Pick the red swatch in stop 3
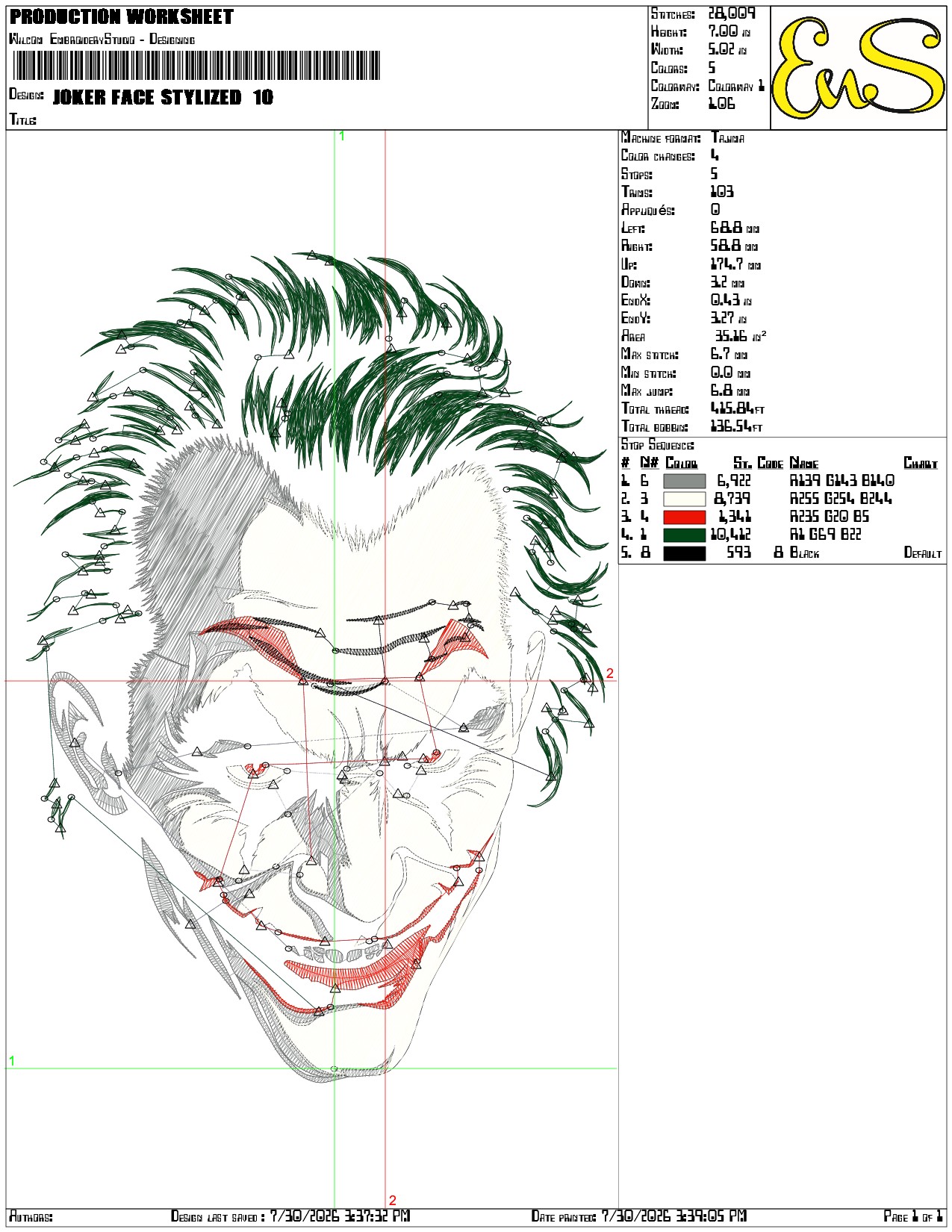952x1232 pixels. (x=684, y=517)
